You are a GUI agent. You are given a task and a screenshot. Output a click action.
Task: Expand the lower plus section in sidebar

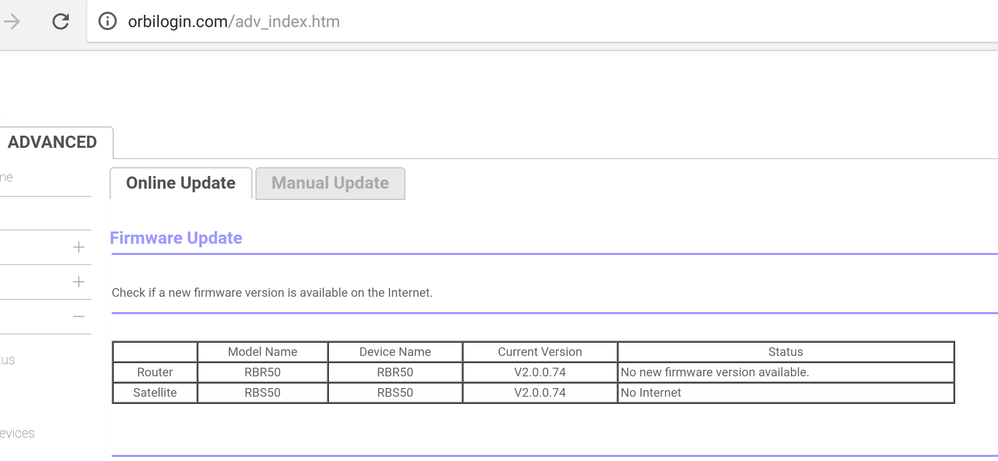tap(79, 282)
